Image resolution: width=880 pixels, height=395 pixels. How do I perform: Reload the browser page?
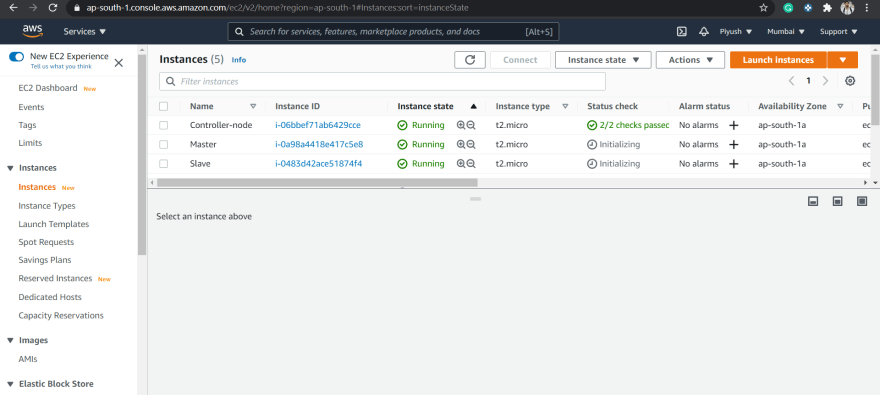(x=52, y=8)
